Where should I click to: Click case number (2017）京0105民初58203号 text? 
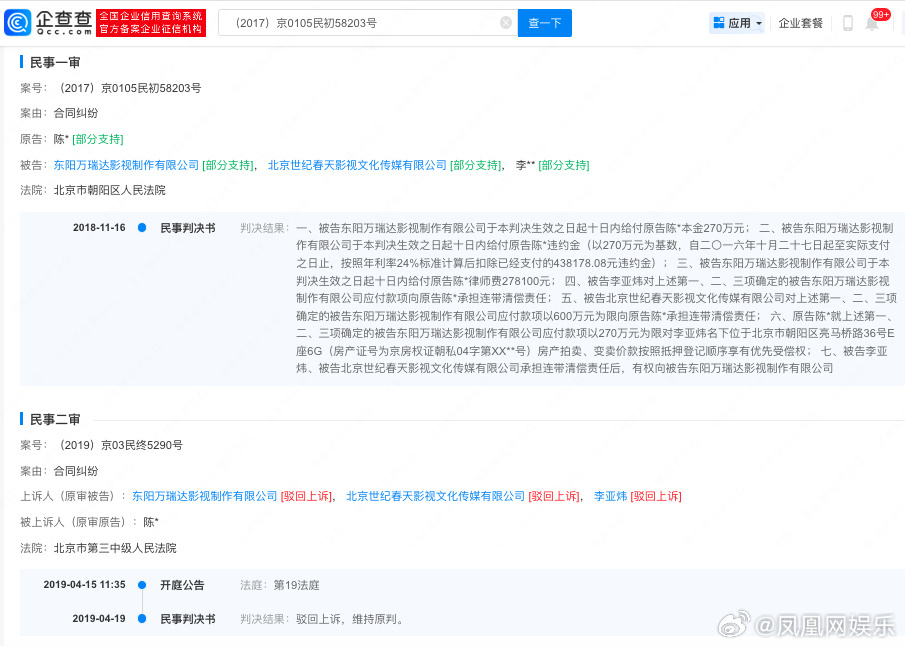pos(128,88)
